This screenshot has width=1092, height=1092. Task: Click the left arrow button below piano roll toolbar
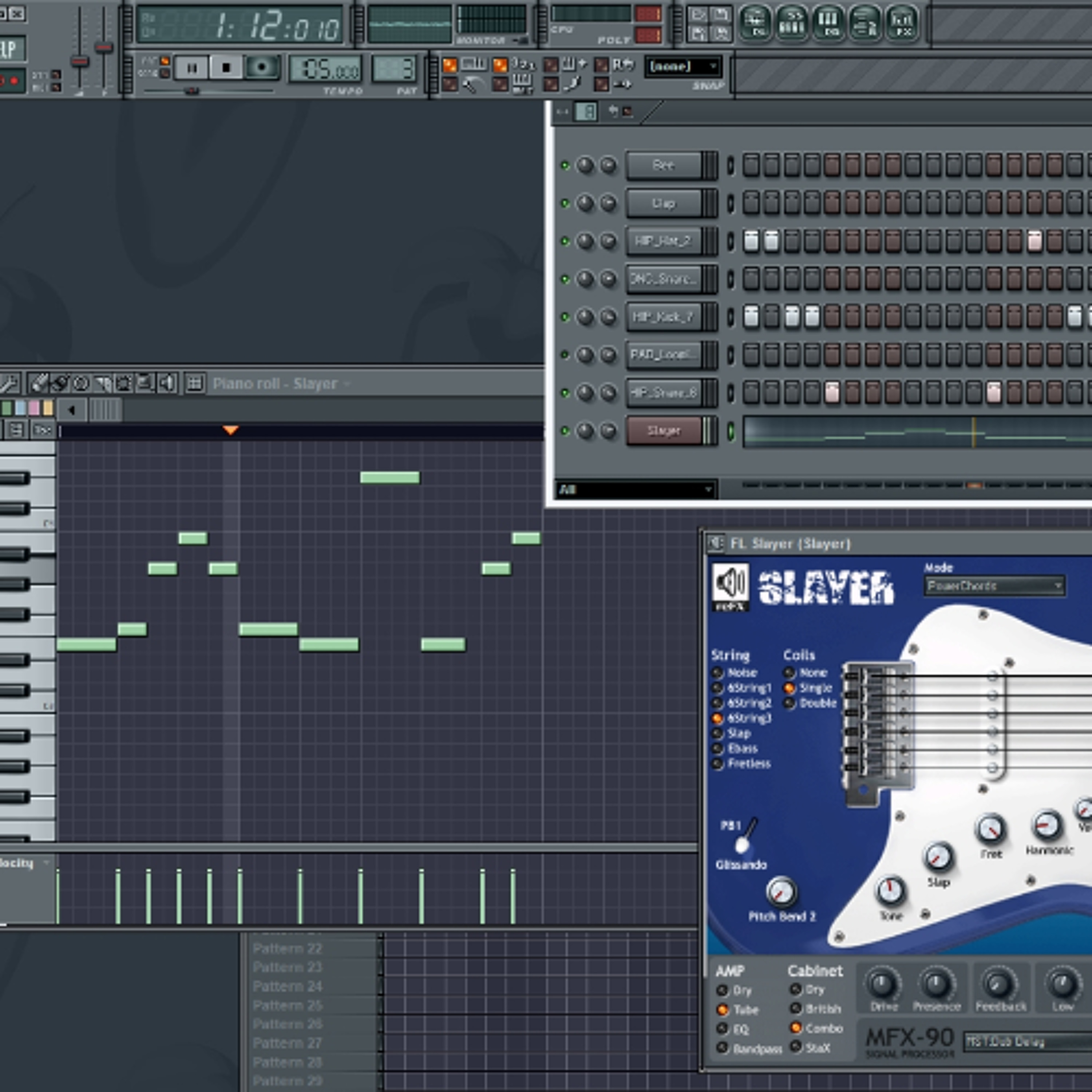[x=72, y=410]
